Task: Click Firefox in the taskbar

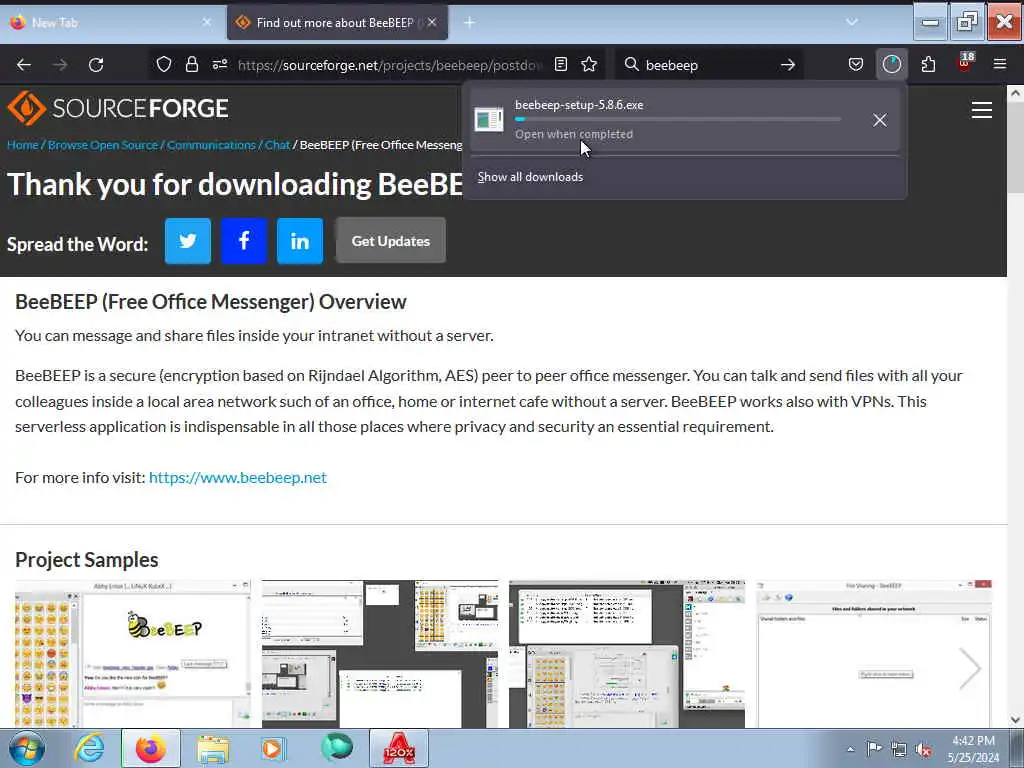Action: click(150, 748)
